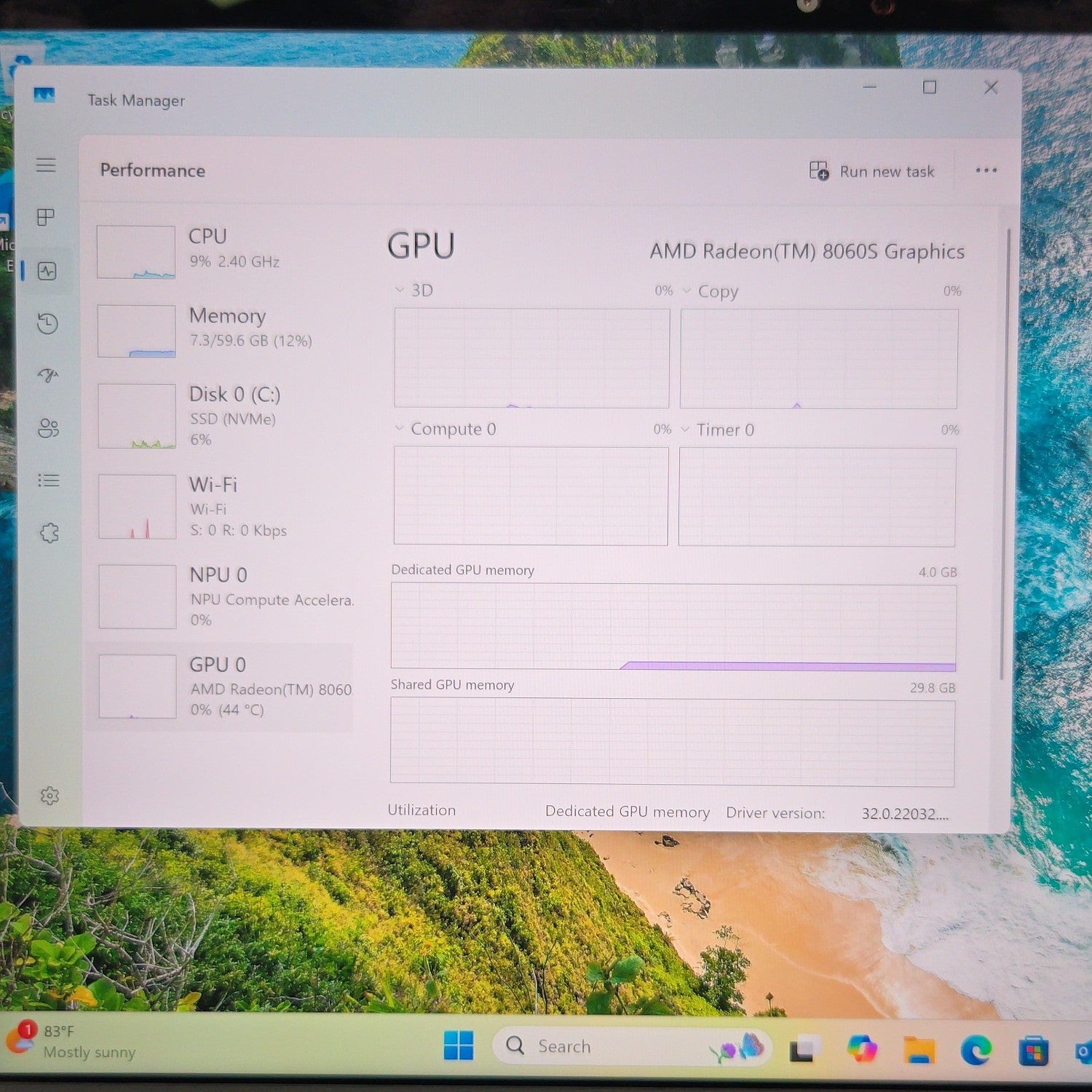Select the Performance page icon in sidebar
This screenshot has height=1092, width=1092.
click(47, 272)
